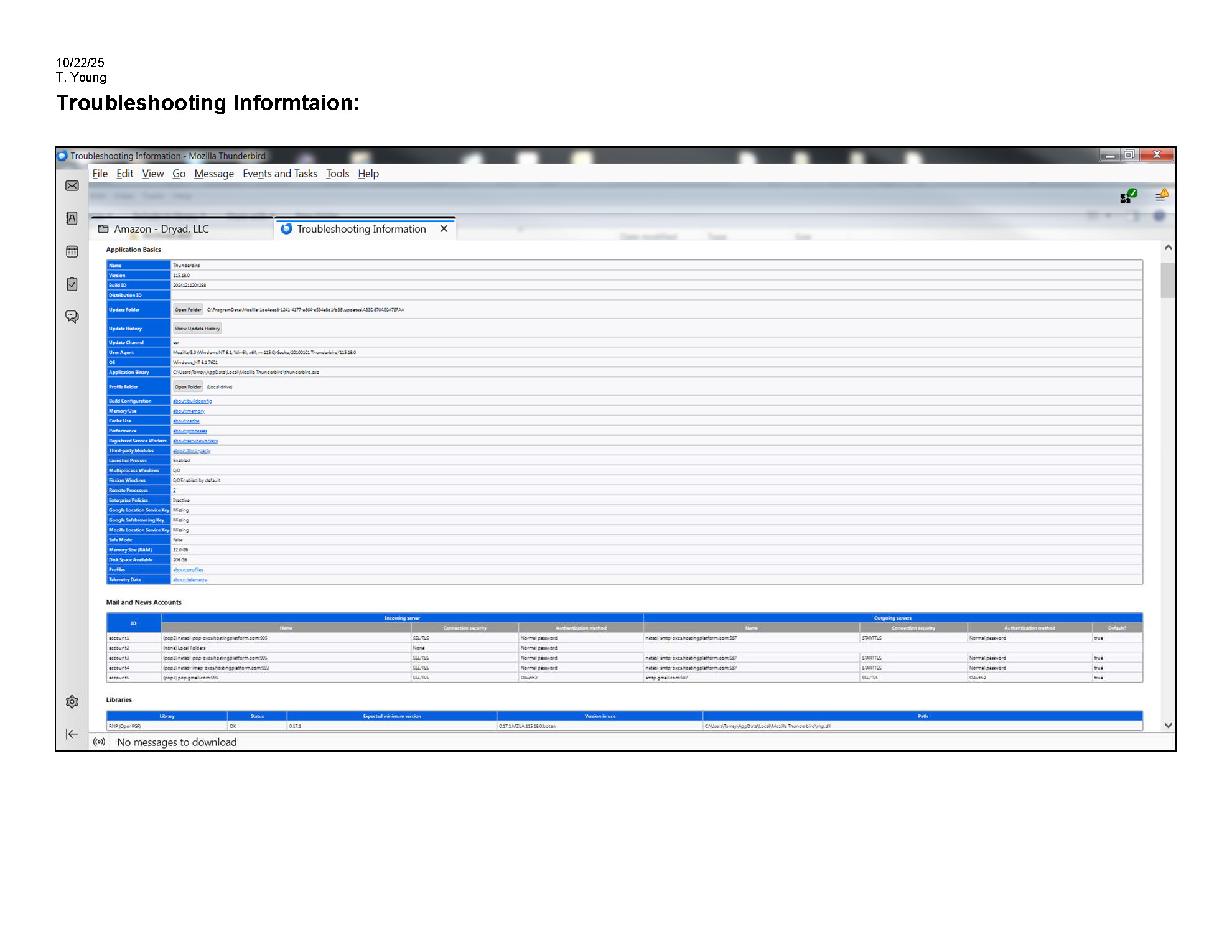Open the Address Book sidebar icon
Screen dimensions: 1232x952
(72, 218)
